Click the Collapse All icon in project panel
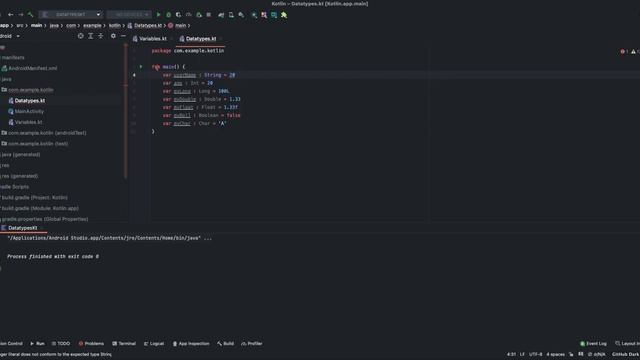The image size is (640, 360). tap(101, 36)
